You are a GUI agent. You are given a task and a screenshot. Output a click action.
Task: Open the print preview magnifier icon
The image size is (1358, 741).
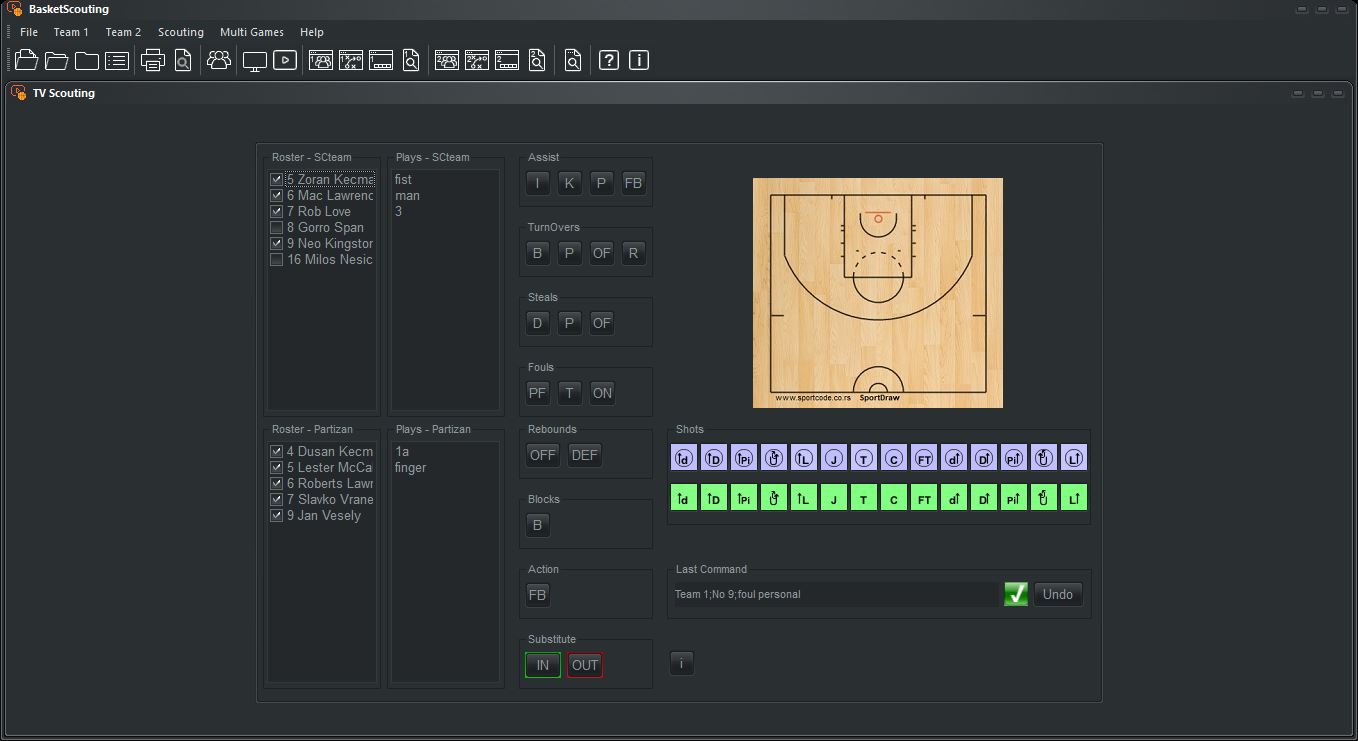pos(183,60)
